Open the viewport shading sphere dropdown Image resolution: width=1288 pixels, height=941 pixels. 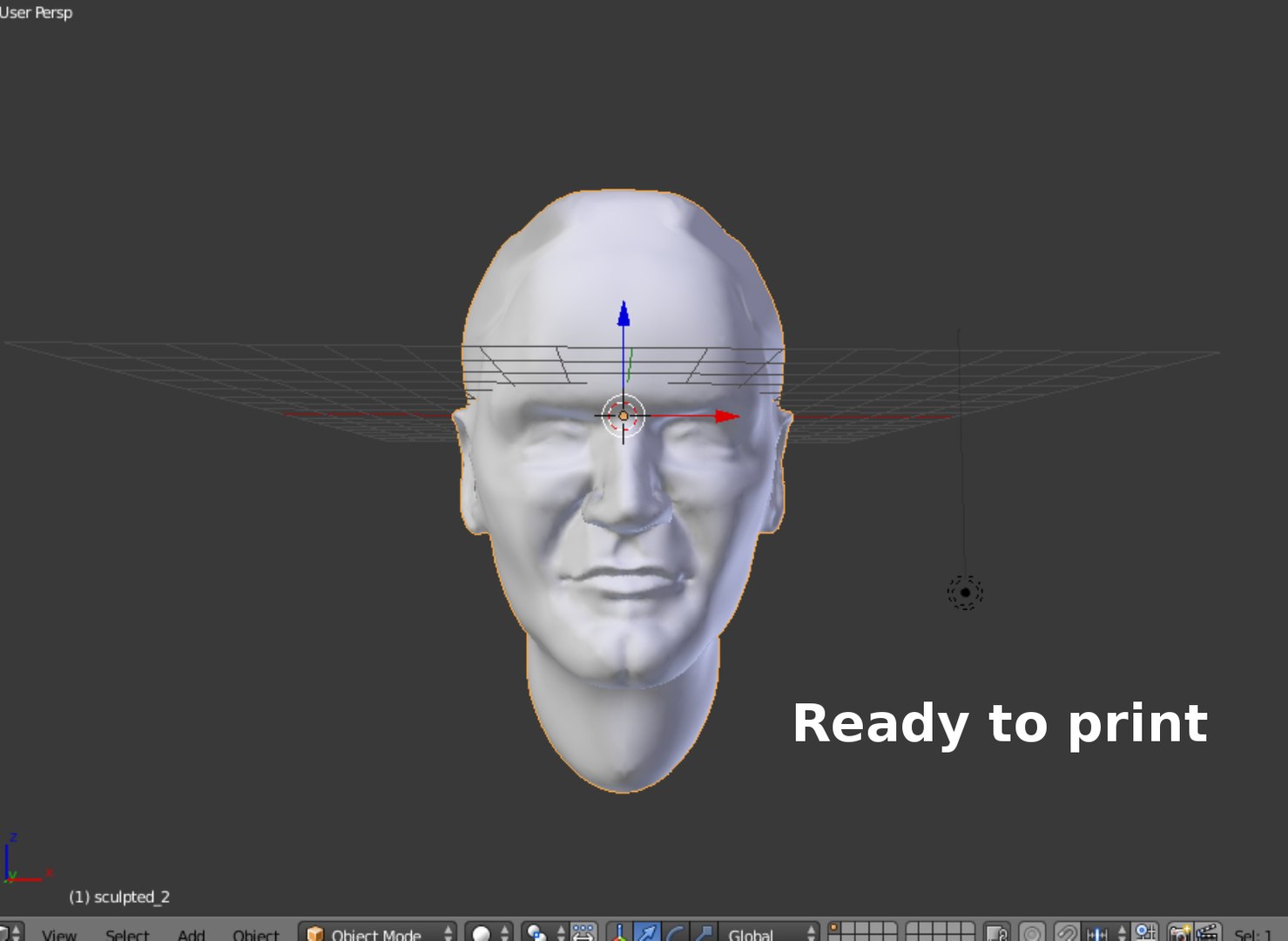tap(488, 932)
